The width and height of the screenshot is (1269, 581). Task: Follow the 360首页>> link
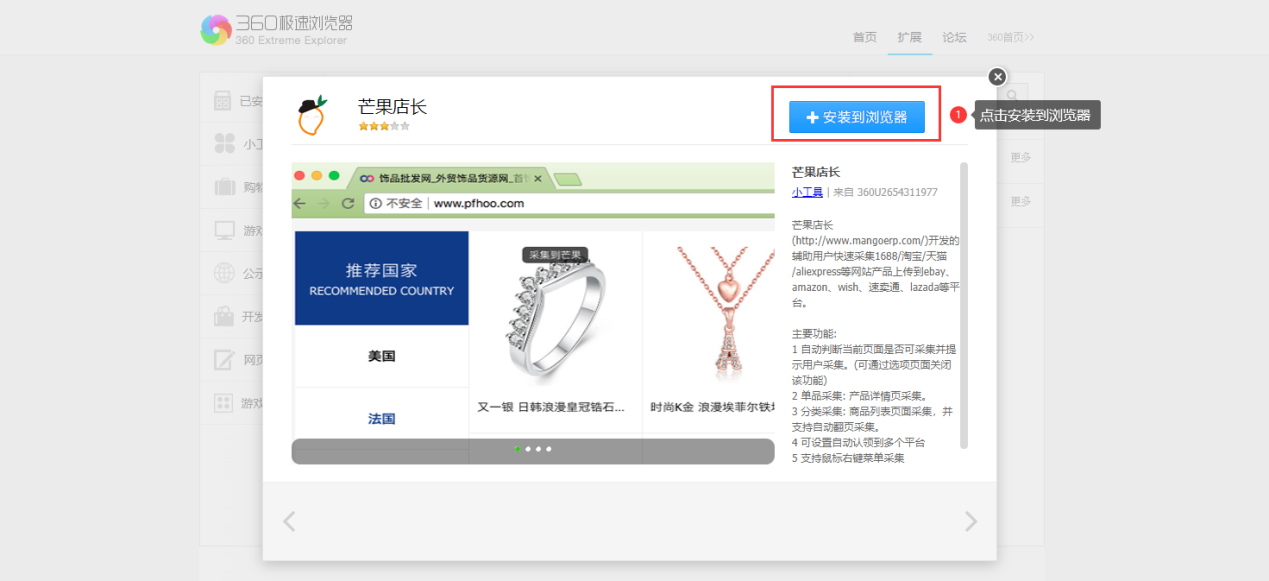[1011, 37]
